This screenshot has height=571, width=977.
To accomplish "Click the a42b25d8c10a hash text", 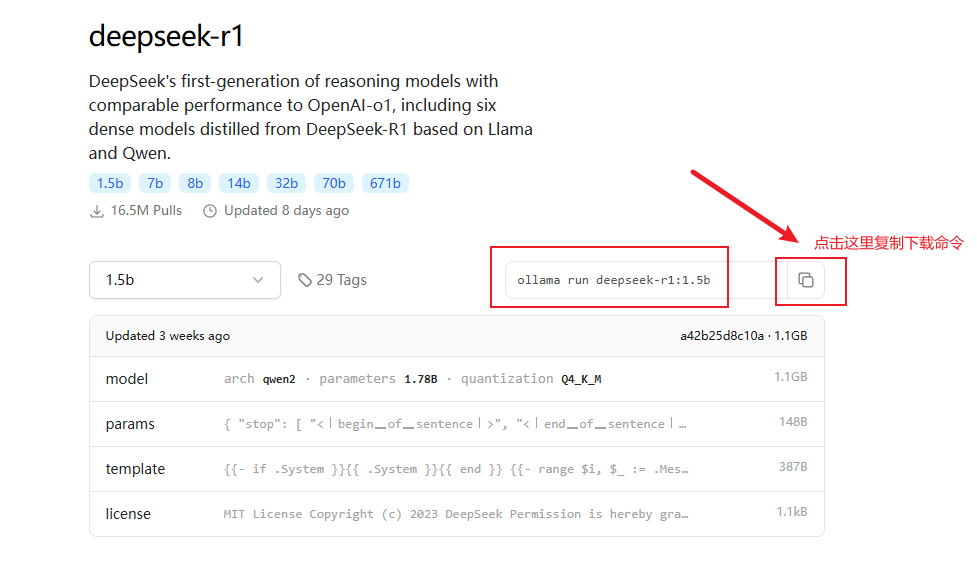I will point(721,336).
